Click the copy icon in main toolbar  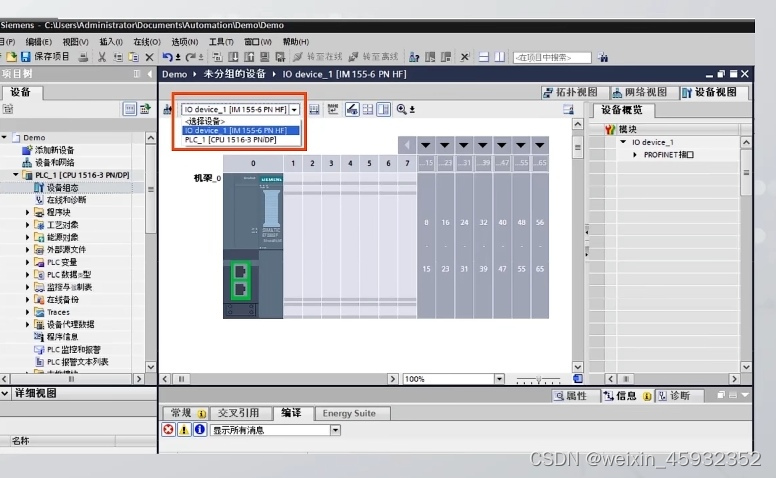click(118, 57)
